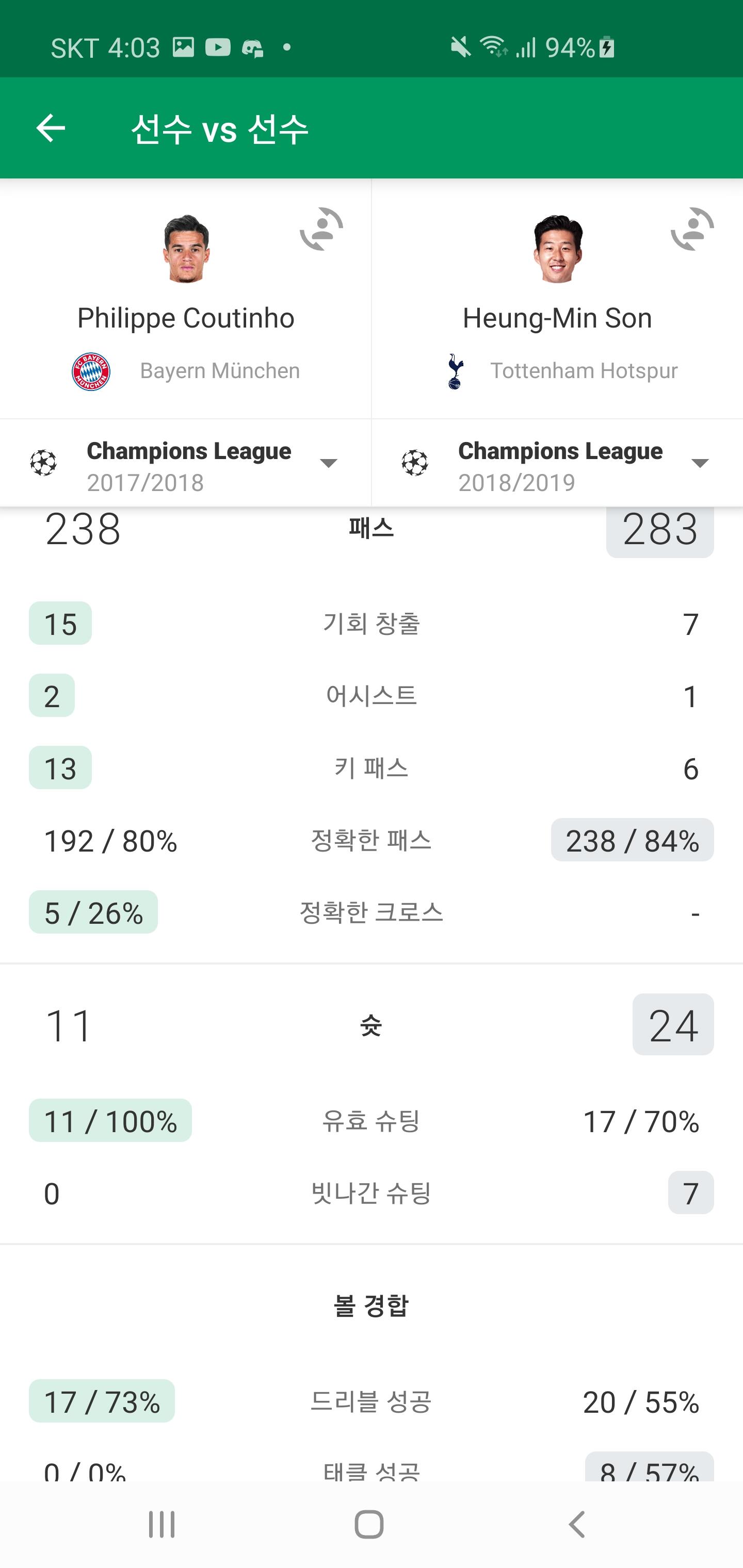Tap Heung-Min Son's player photo
This screenshot has height=1568, width=743.
tap(557, 248)
